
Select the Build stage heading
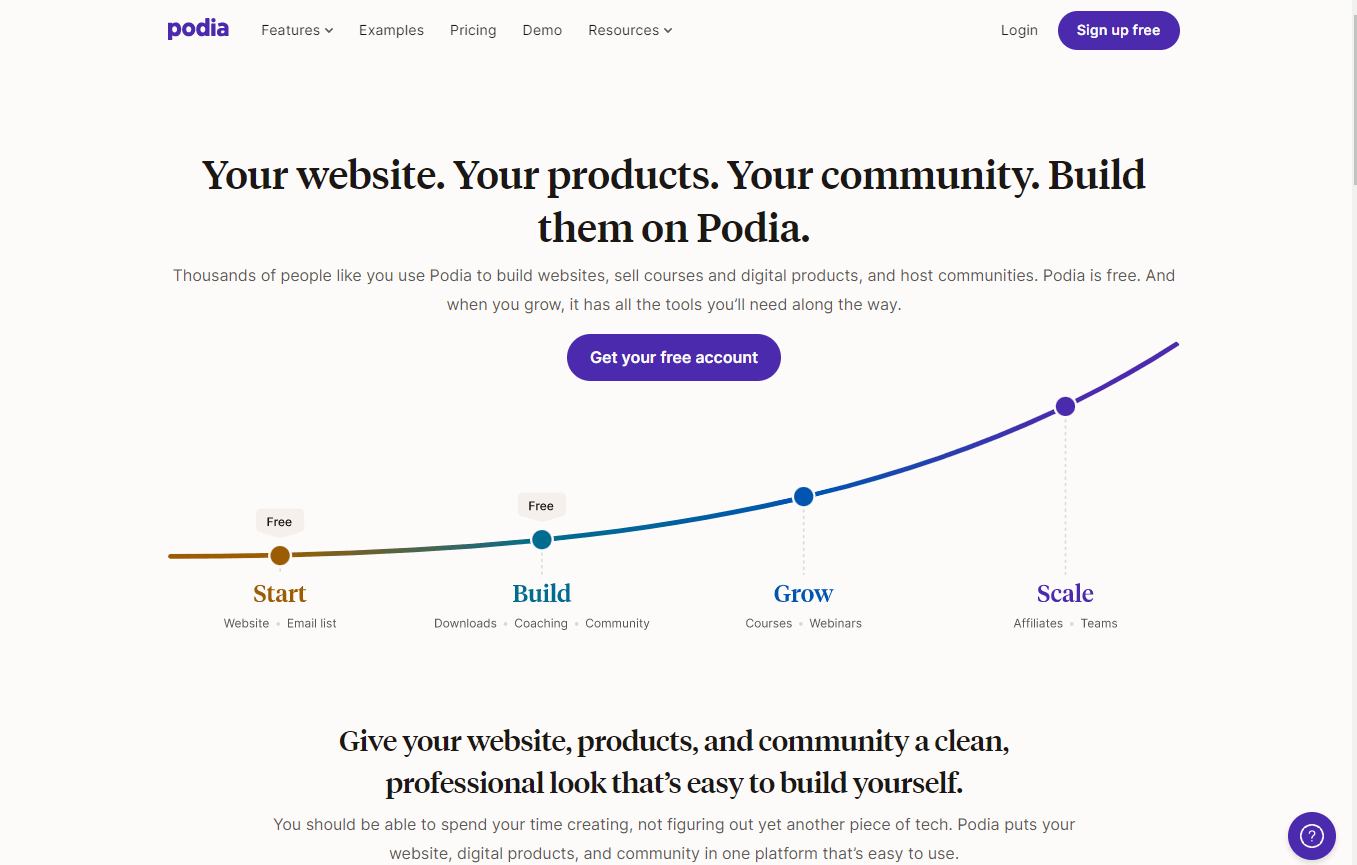tap(542, 593)
